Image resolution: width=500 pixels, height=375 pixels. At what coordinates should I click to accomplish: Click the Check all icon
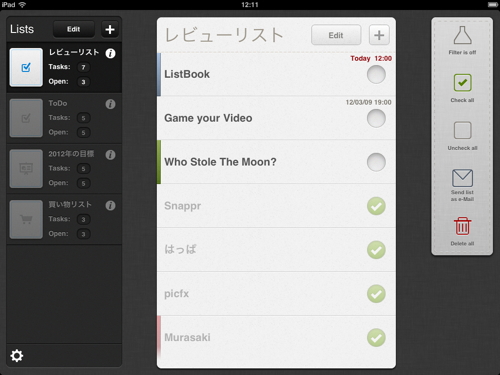(462, 83)
